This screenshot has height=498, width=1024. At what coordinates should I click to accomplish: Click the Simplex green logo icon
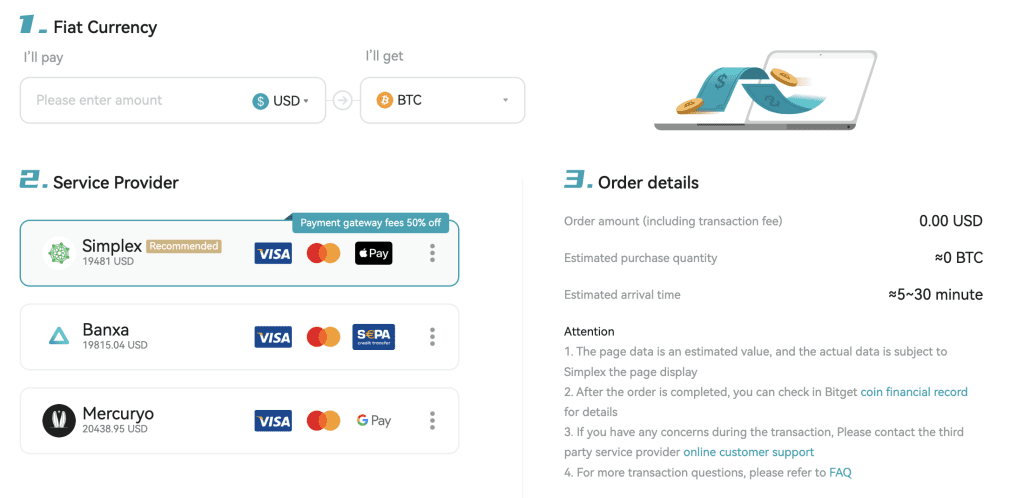click(59, 253)
